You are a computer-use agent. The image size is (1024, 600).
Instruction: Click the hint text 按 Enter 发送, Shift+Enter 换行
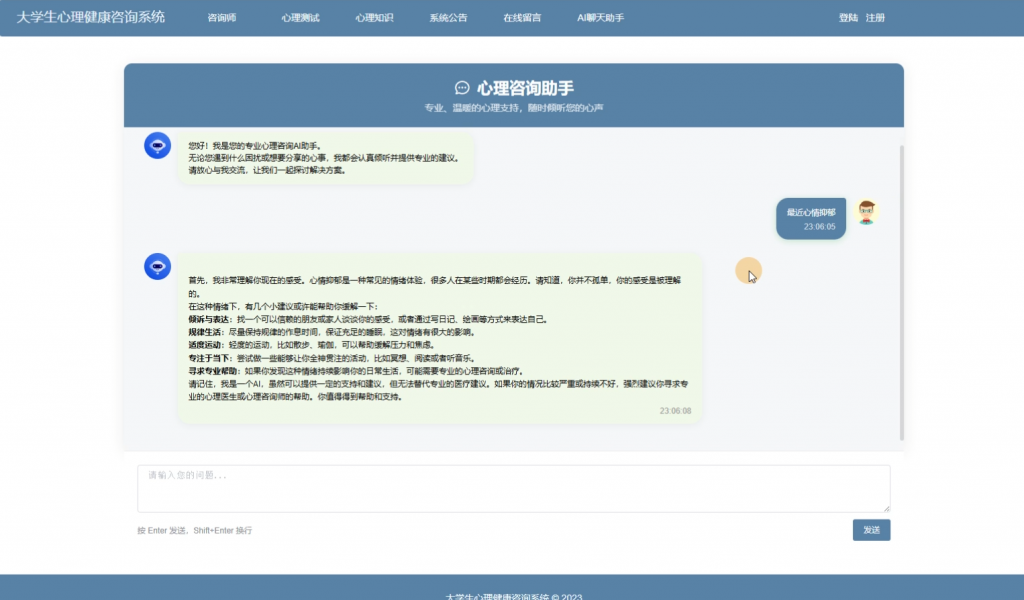[195, 530]
